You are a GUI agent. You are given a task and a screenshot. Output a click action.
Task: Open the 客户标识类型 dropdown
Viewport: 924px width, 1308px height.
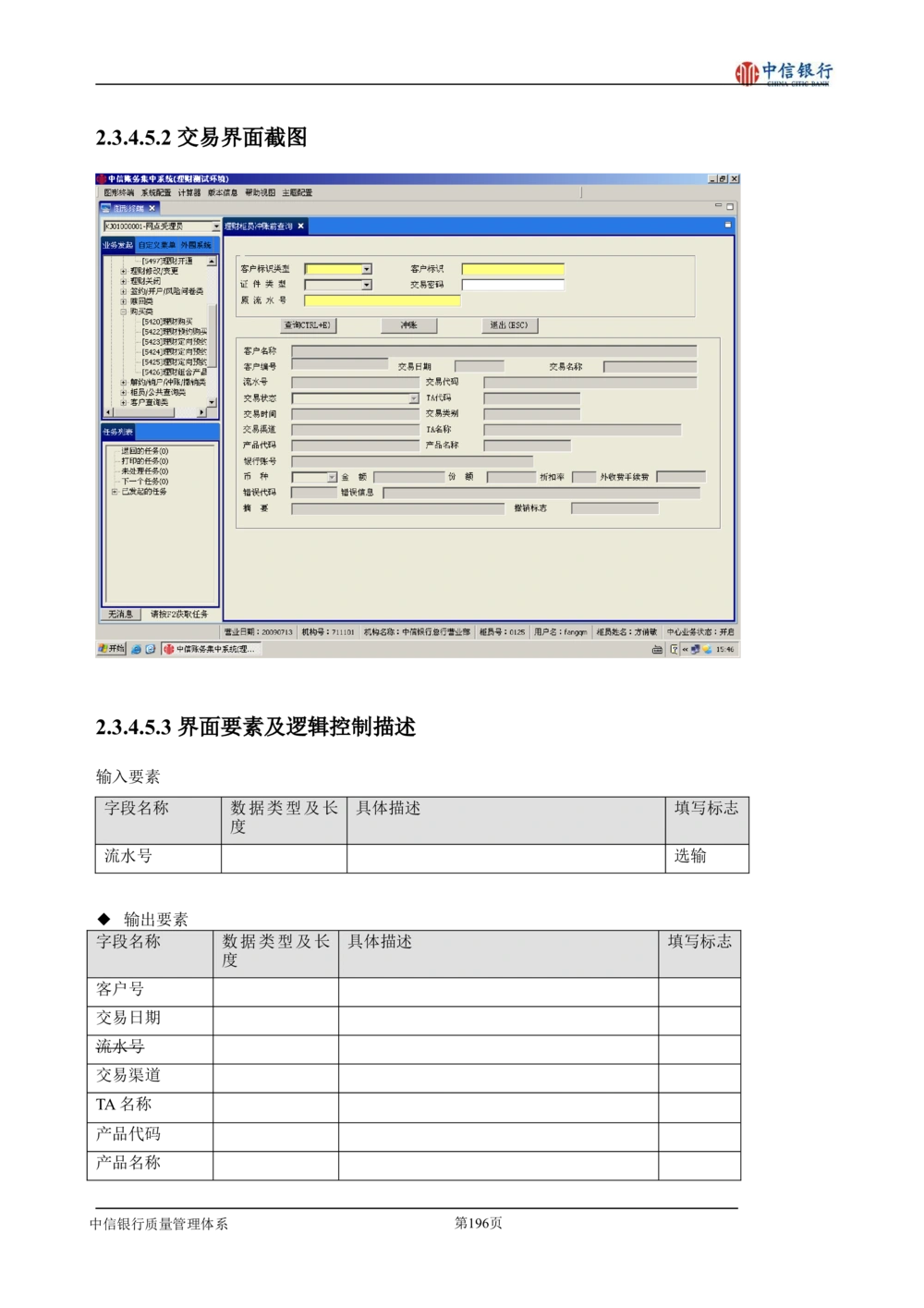click(366, 269)
